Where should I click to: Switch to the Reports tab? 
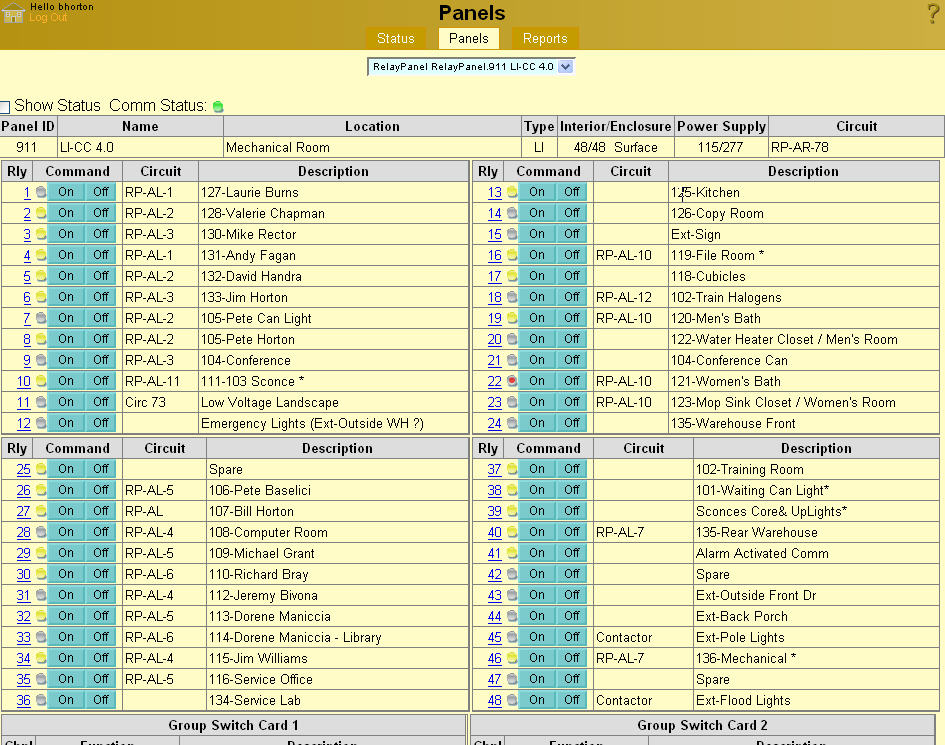pyautogui.click(x=545, y=39)
